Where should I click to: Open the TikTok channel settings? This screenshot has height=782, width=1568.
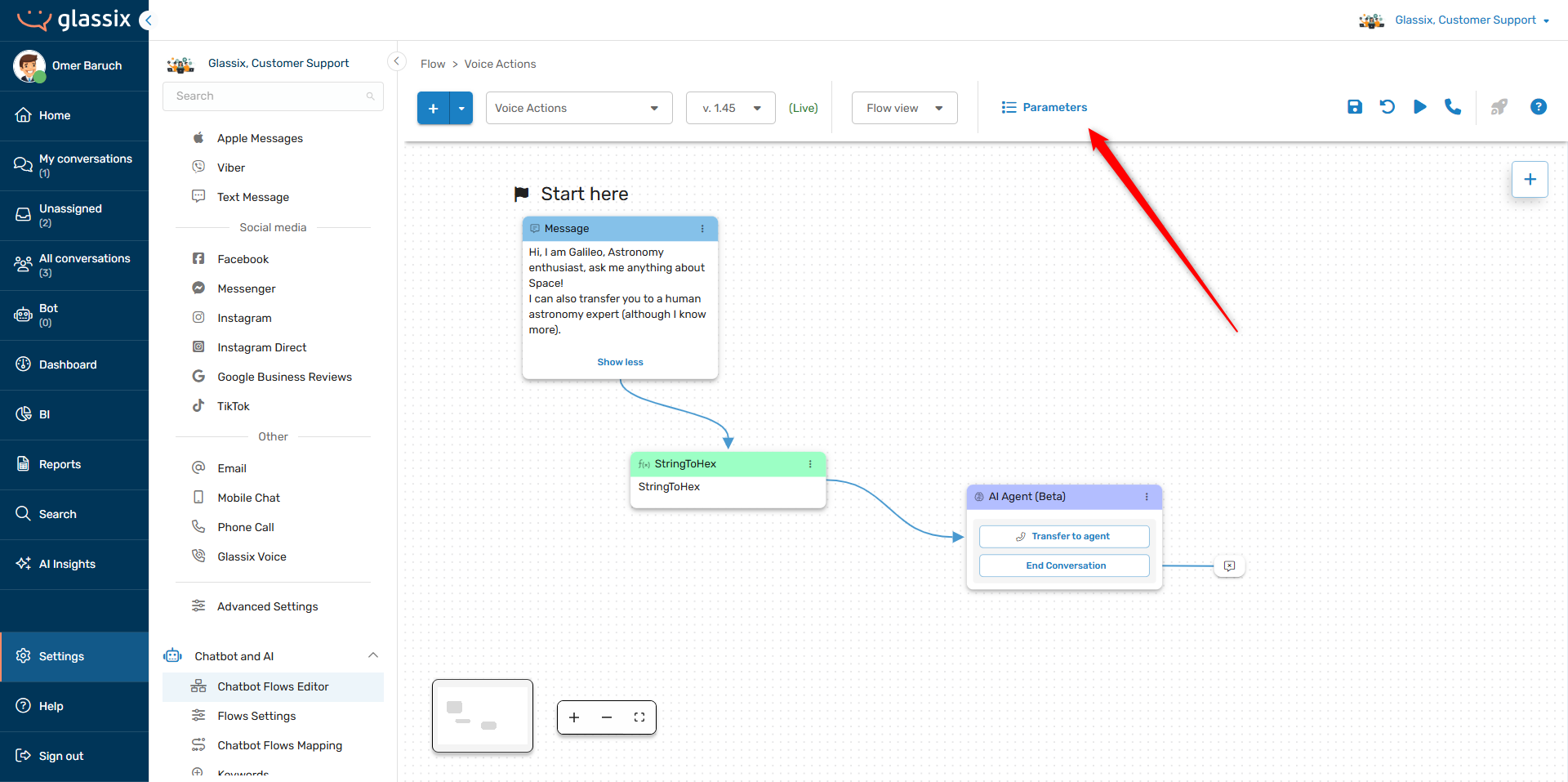pyautogui.click(x=233, y=406)
